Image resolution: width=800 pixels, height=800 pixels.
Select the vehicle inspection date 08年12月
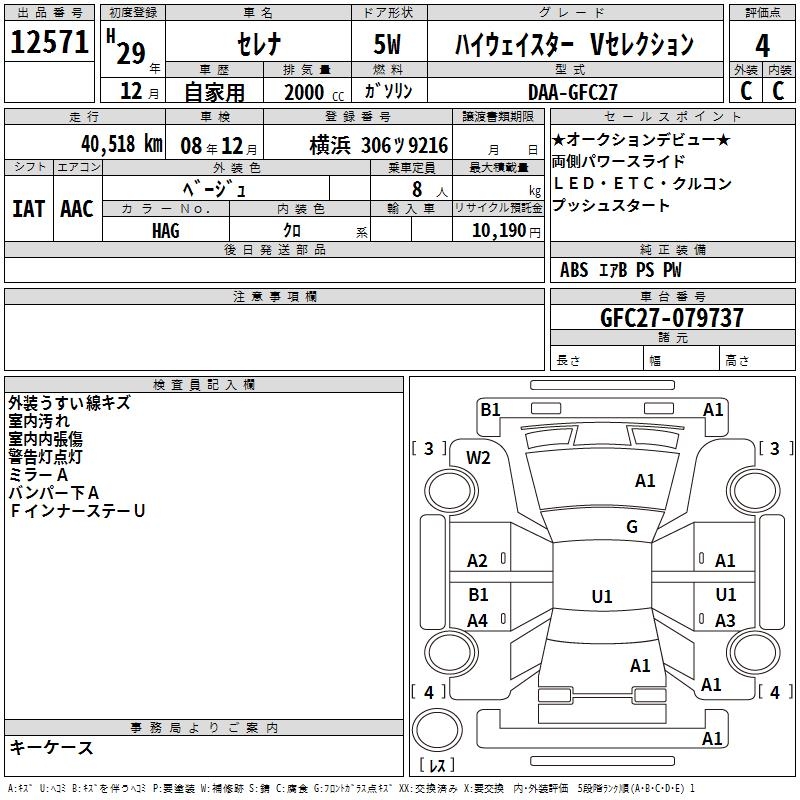click(x=218, y=146)
